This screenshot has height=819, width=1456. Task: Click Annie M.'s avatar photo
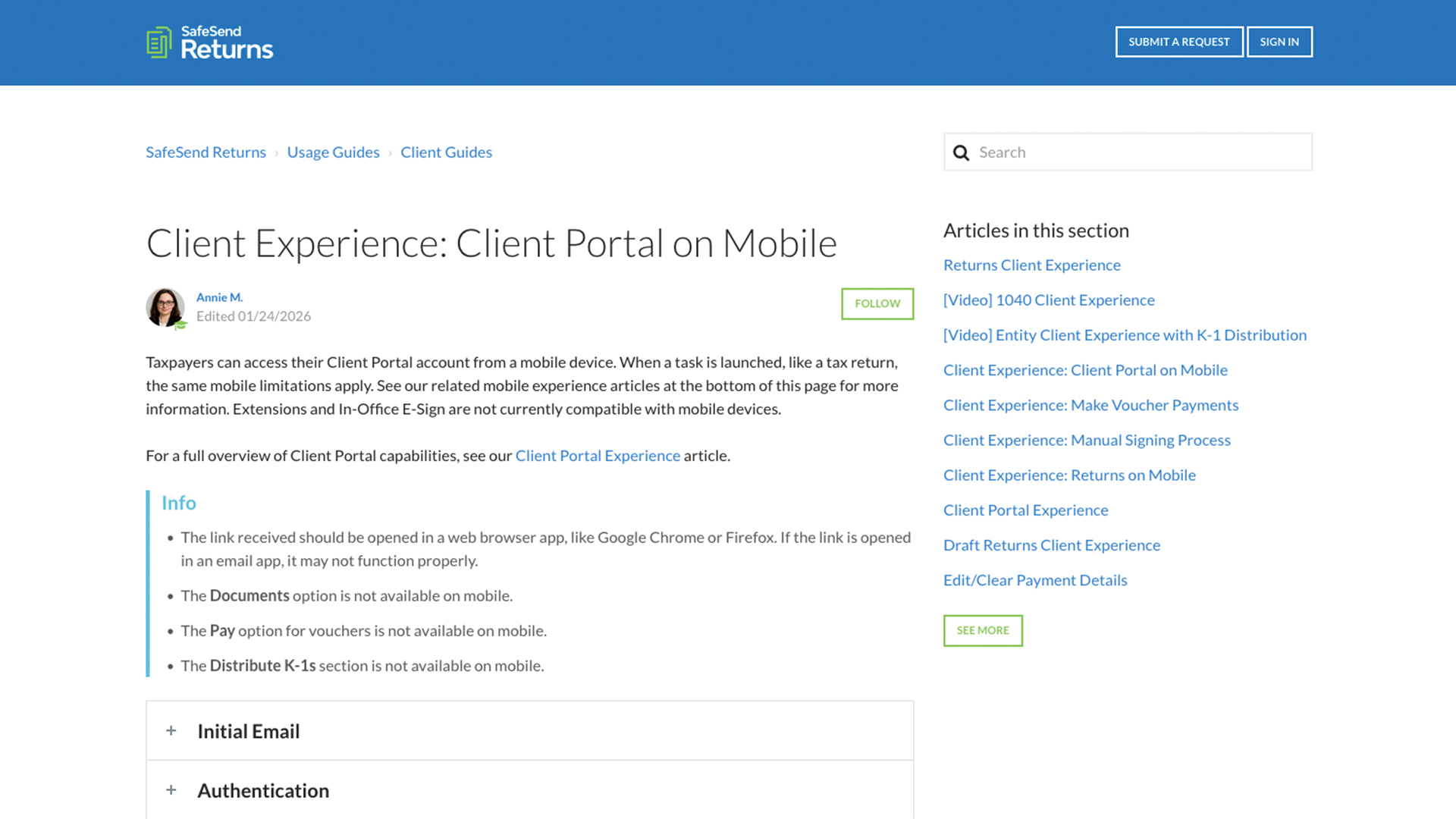165,307
